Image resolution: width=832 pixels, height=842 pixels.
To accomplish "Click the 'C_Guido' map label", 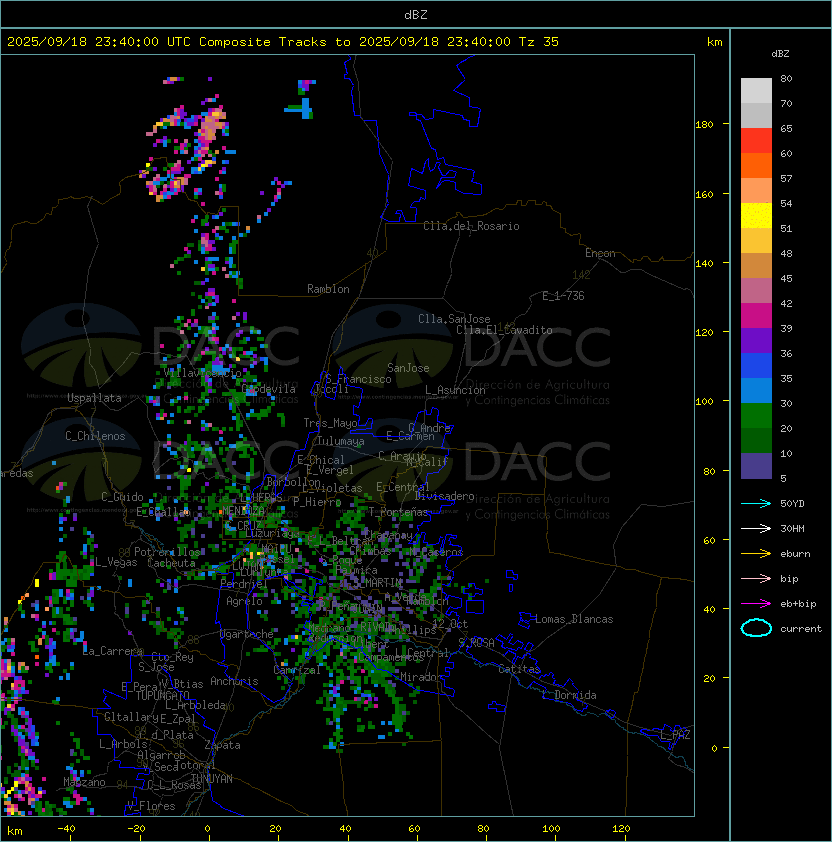I will pos(122,497).
